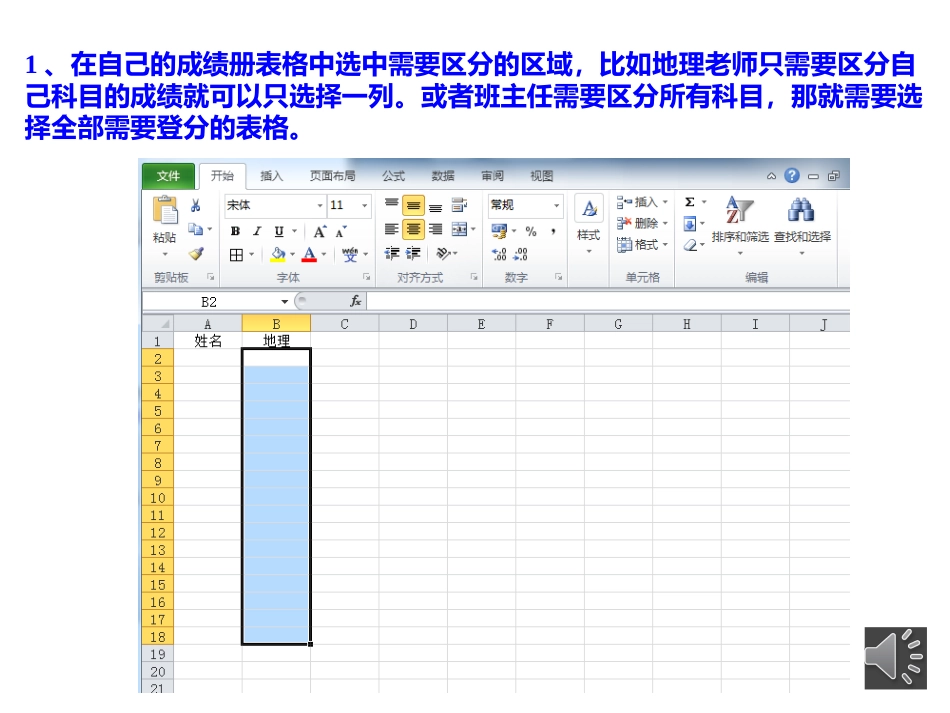Click the Font Color red A

[x=309, y=254]
